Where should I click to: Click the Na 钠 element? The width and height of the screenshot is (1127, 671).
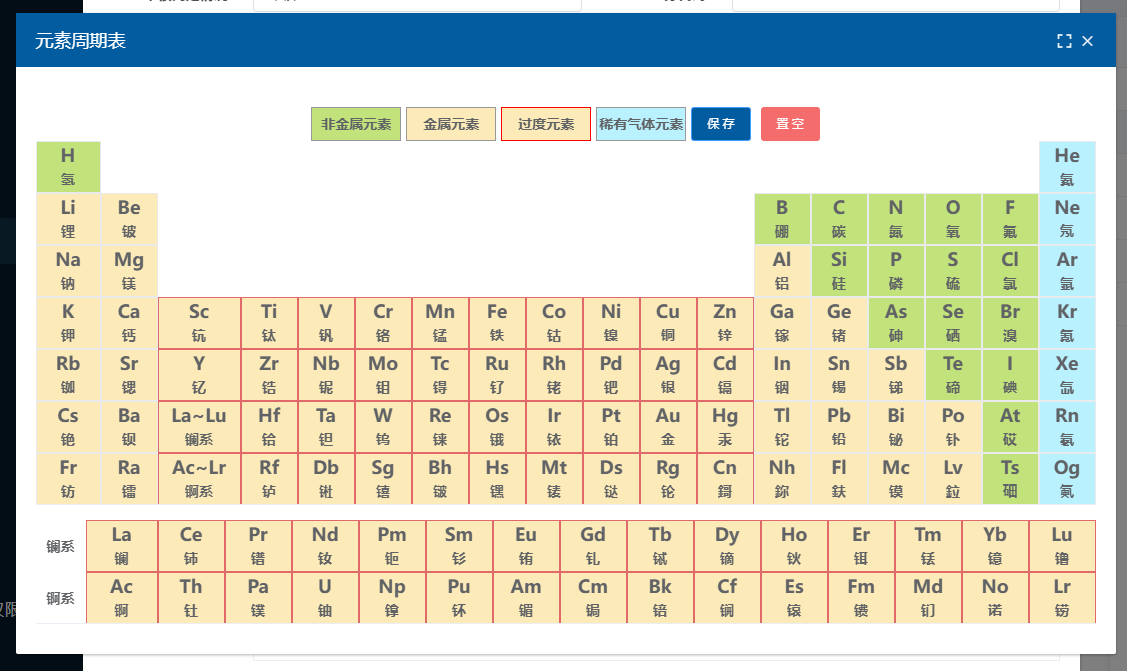click(x=68, y=271)
